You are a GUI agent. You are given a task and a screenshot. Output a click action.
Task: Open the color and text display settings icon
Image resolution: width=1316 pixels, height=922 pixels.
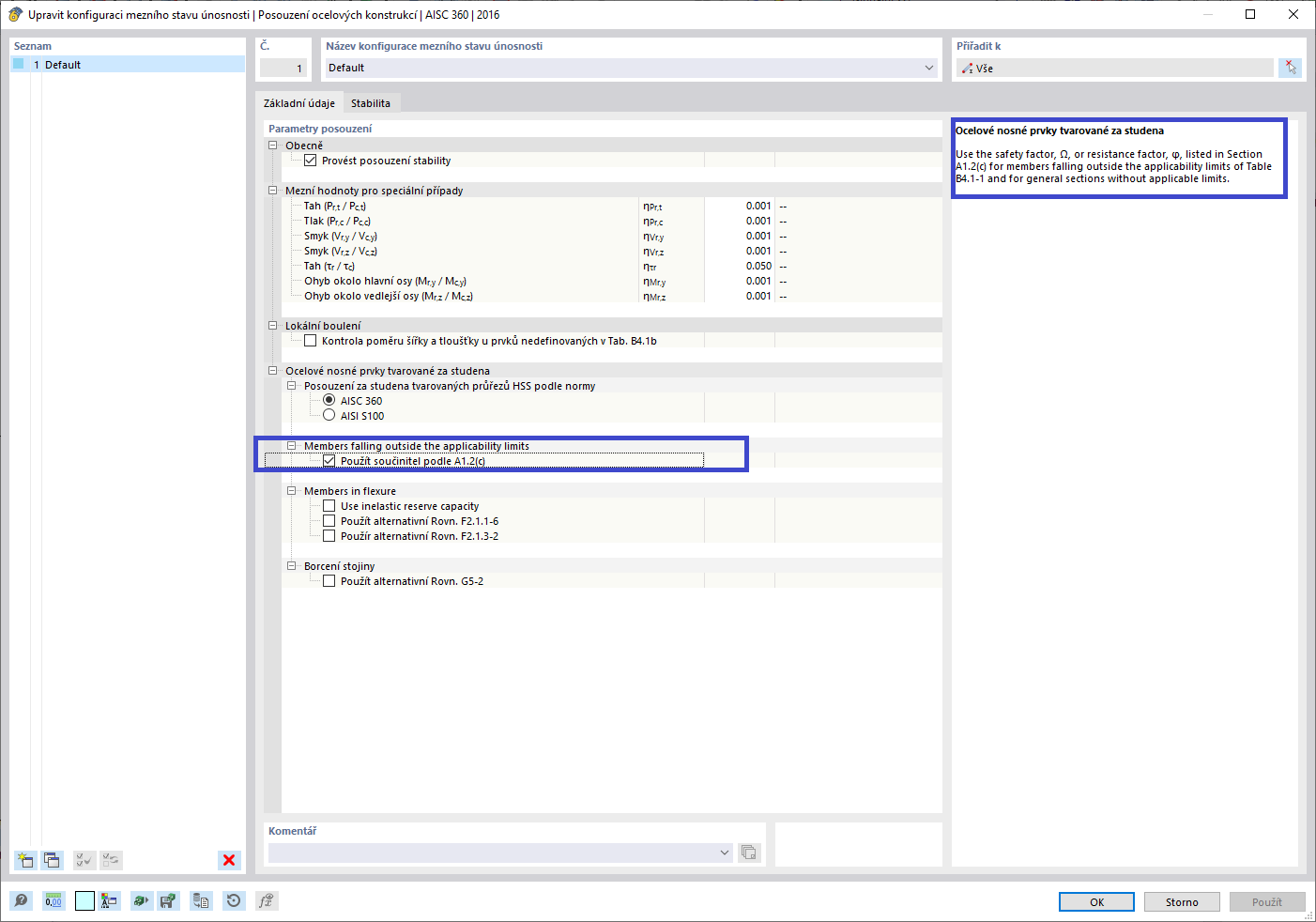click(110, 901)
